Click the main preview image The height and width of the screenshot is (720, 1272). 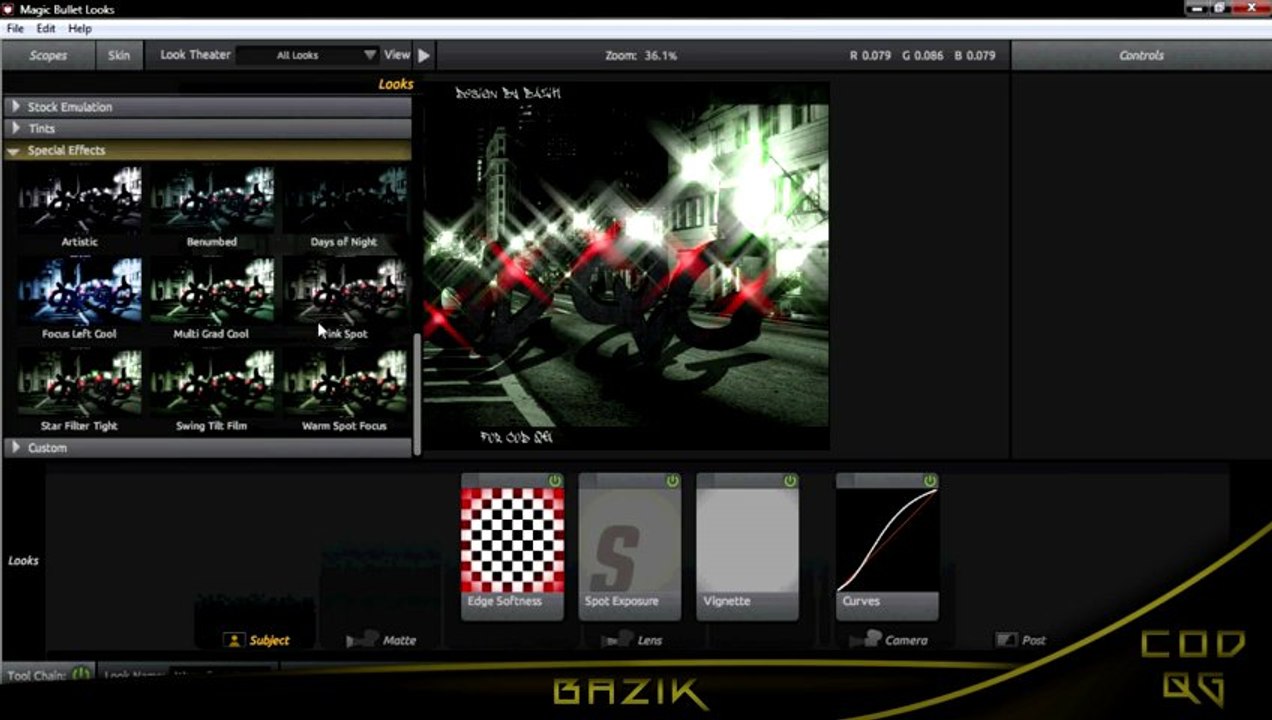point(627,266)
